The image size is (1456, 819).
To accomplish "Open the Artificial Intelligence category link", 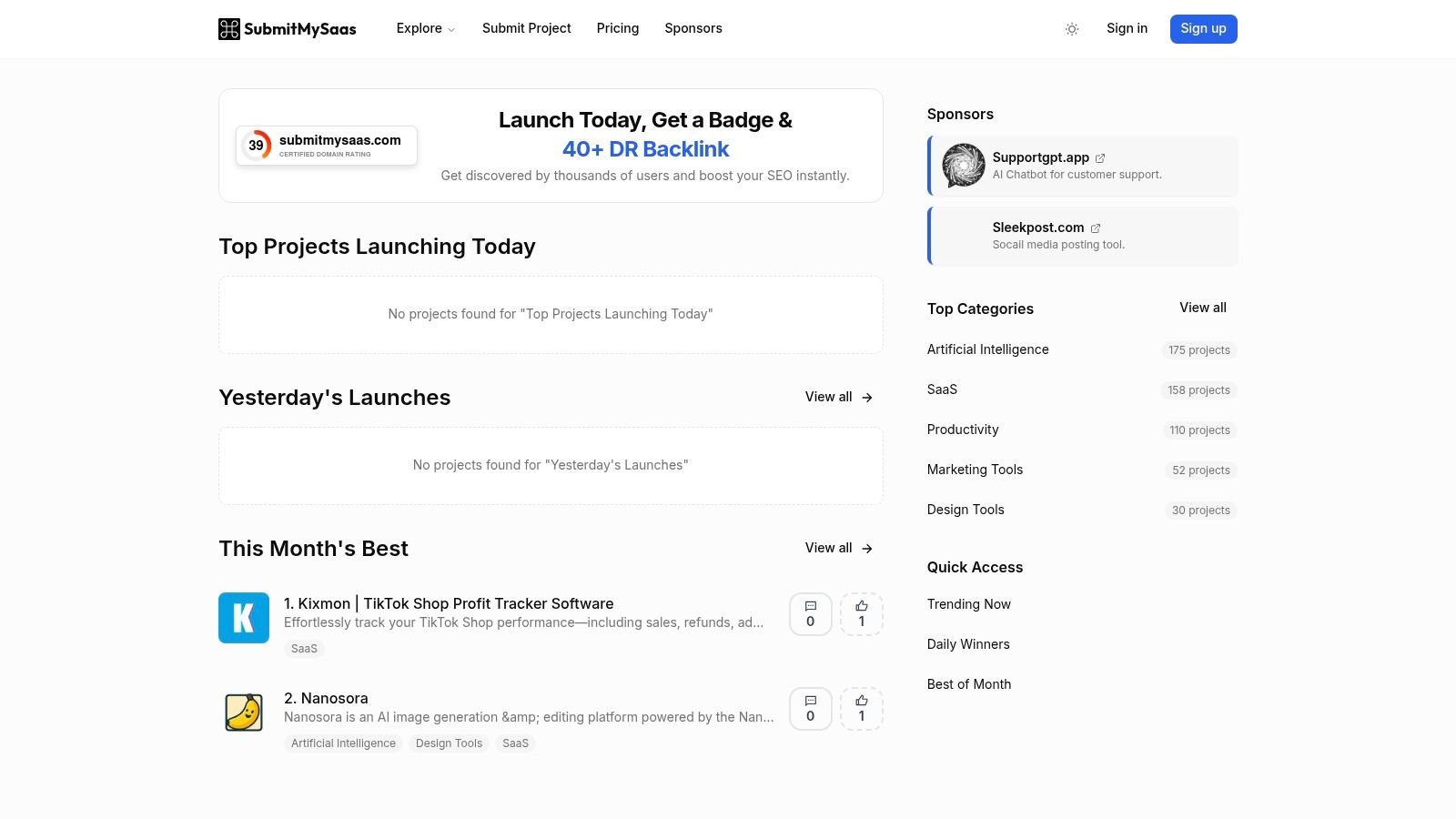I will pyautogui.click(x=987, y=349).
